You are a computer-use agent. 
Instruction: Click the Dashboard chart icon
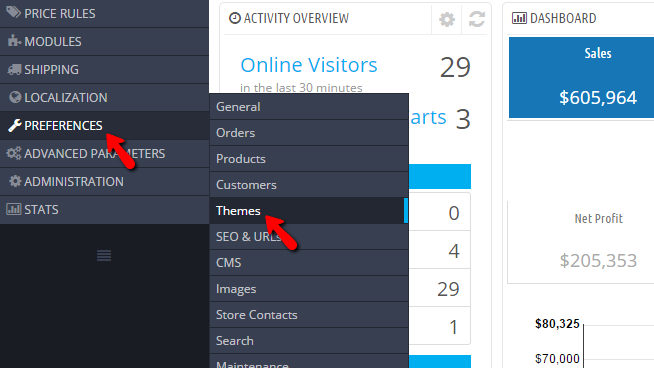pyautogui.click(x=519, y=18)
